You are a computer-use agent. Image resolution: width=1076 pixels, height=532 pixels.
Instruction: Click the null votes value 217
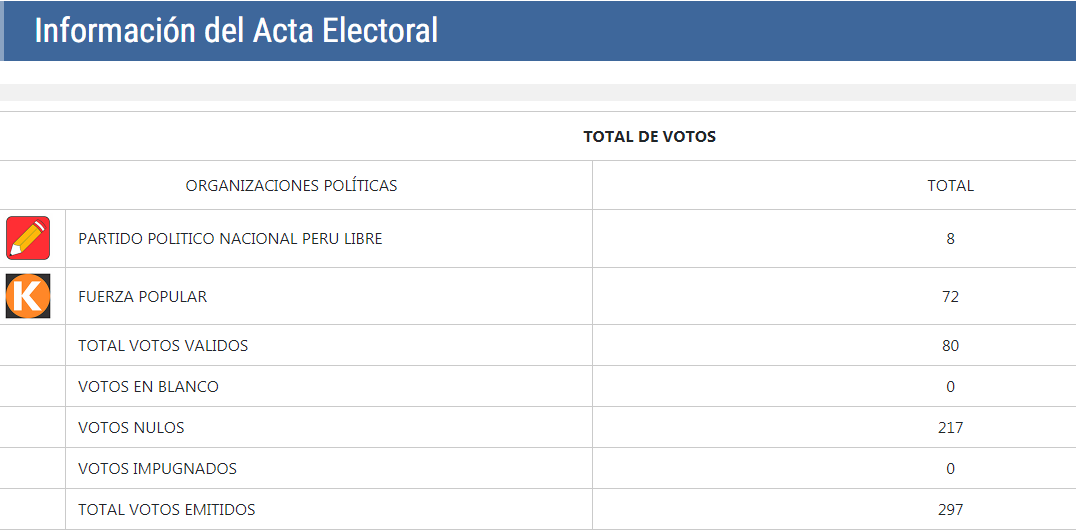tap(950, 428)
